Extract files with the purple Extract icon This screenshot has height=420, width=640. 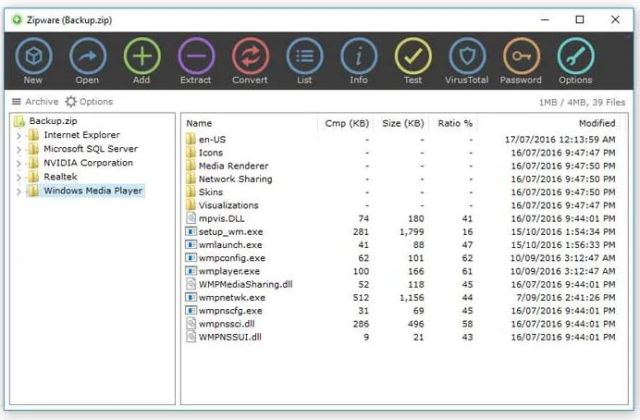(196, 61)
